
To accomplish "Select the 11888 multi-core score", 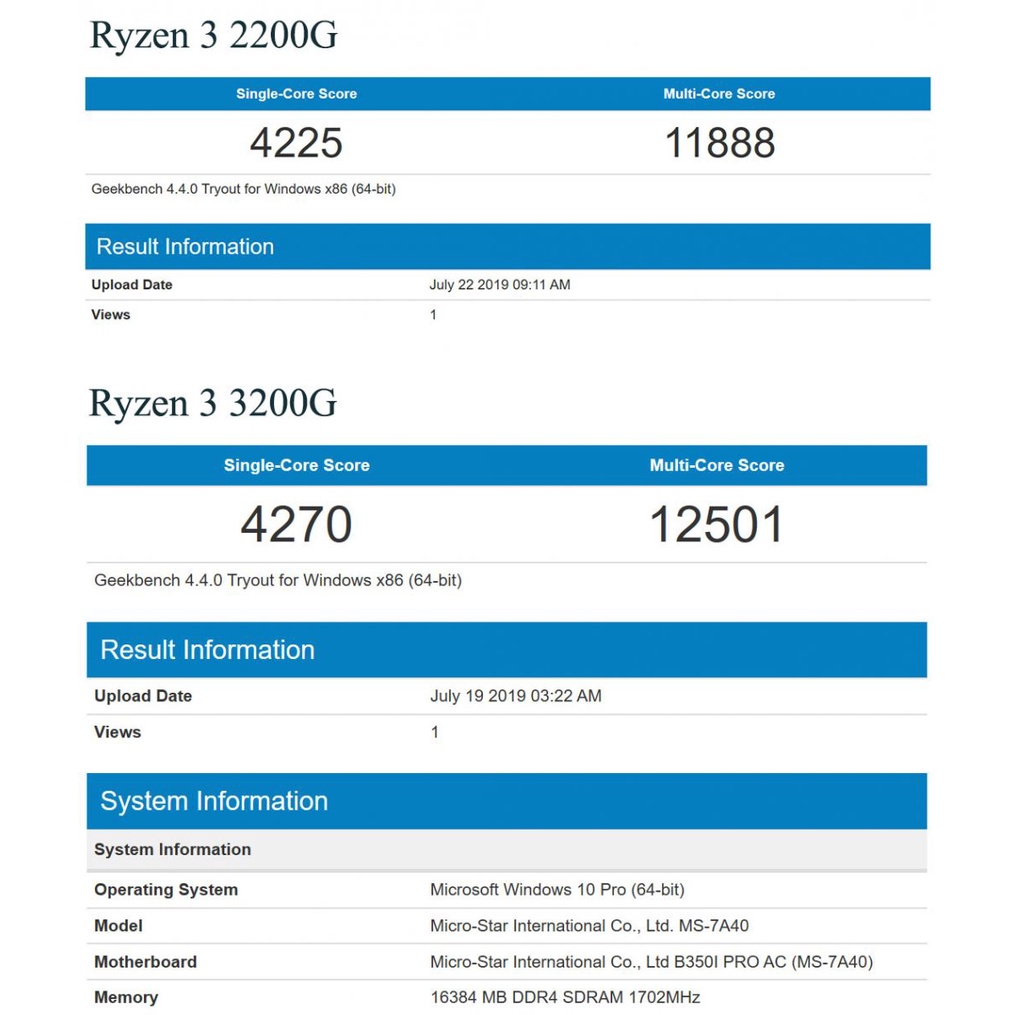I will click(x=719, y=143).
